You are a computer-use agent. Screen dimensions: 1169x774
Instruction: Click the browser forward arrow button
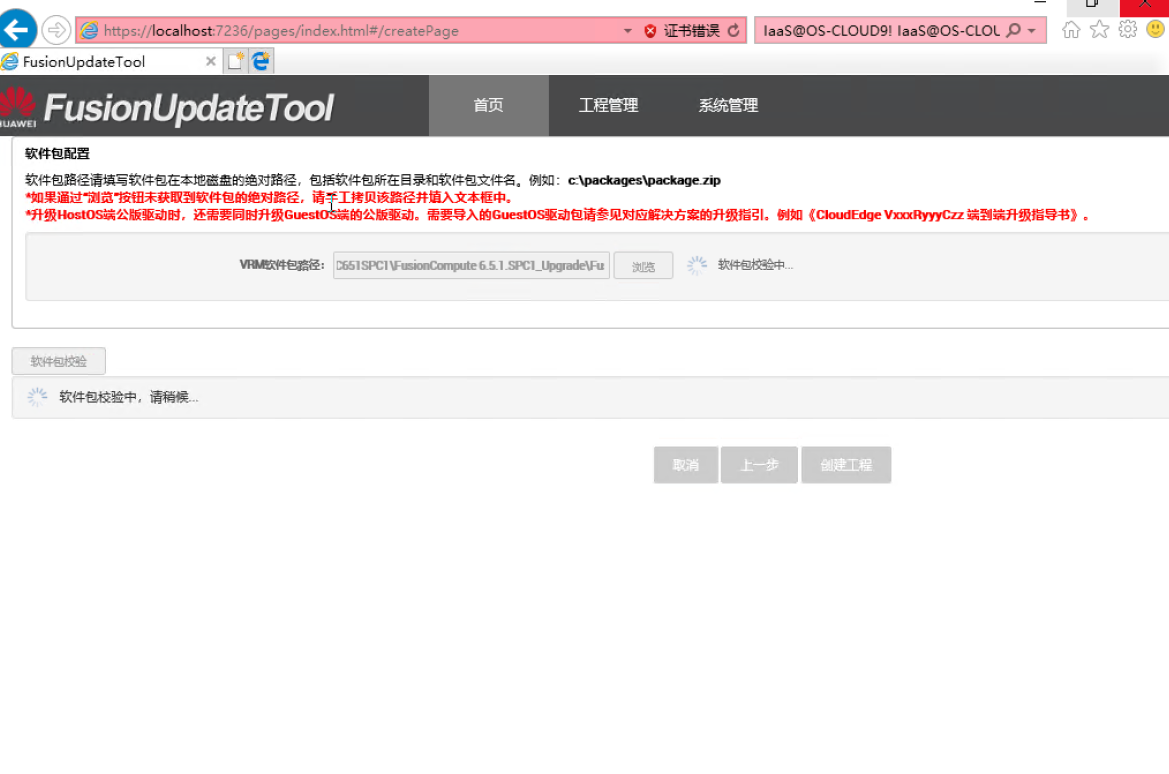click(x=56, y=31)
